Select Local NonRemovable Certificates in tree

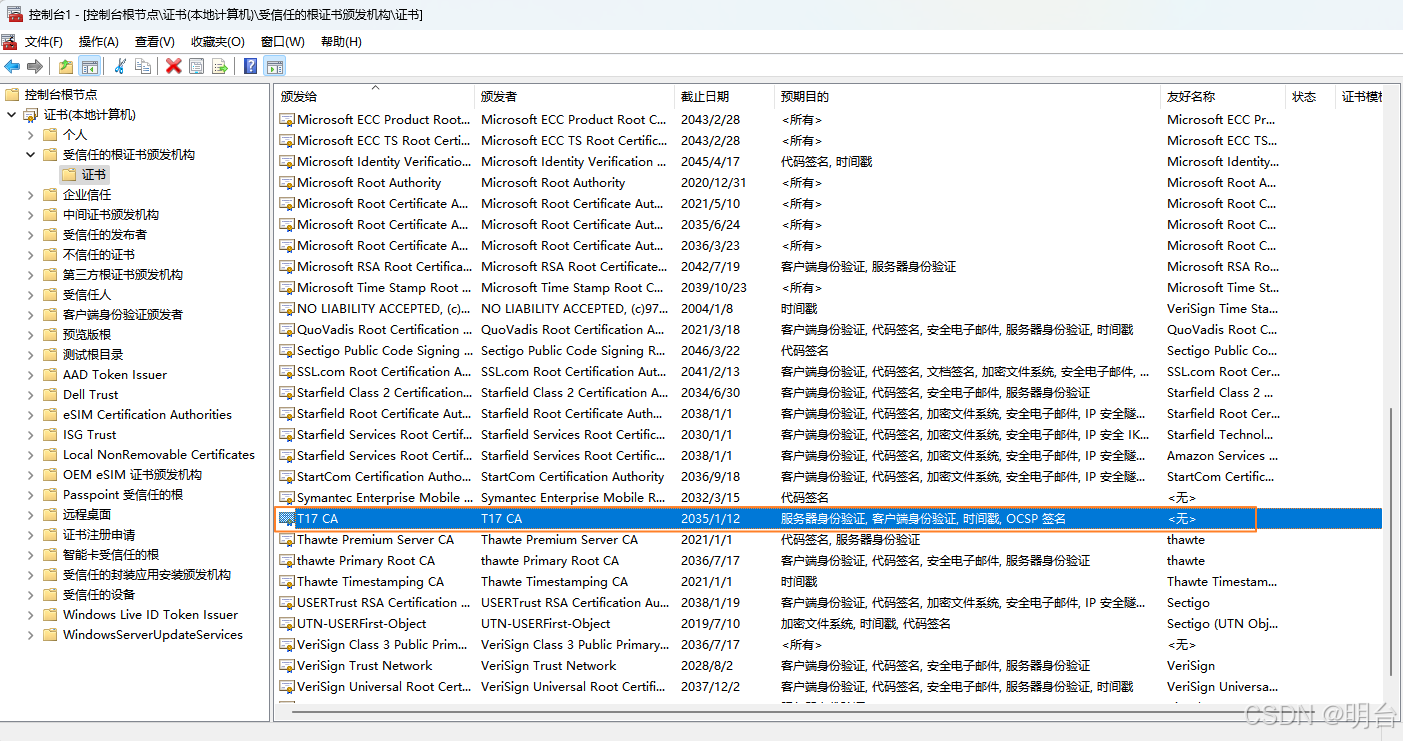(x=159, y=455)
